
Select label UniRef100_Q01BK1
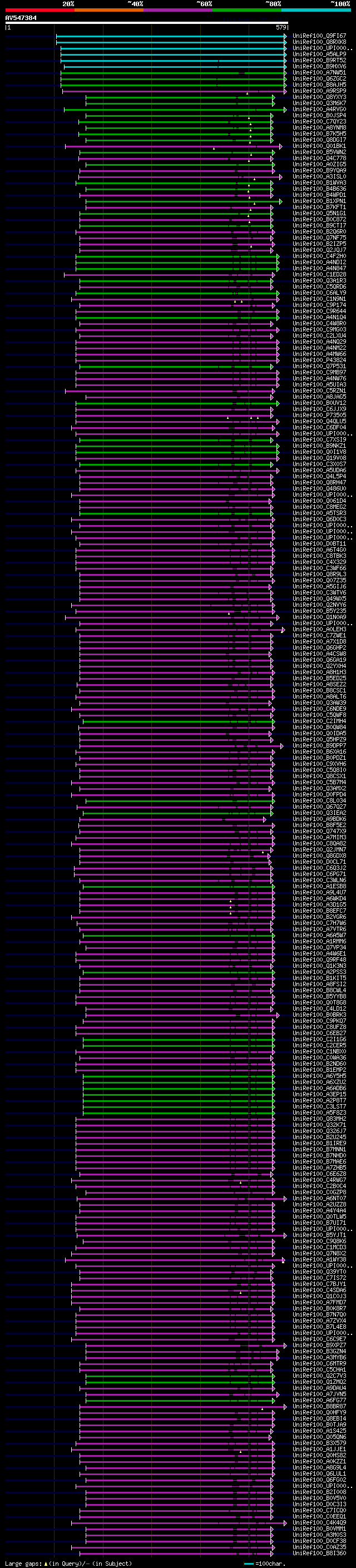pos(319,146)
